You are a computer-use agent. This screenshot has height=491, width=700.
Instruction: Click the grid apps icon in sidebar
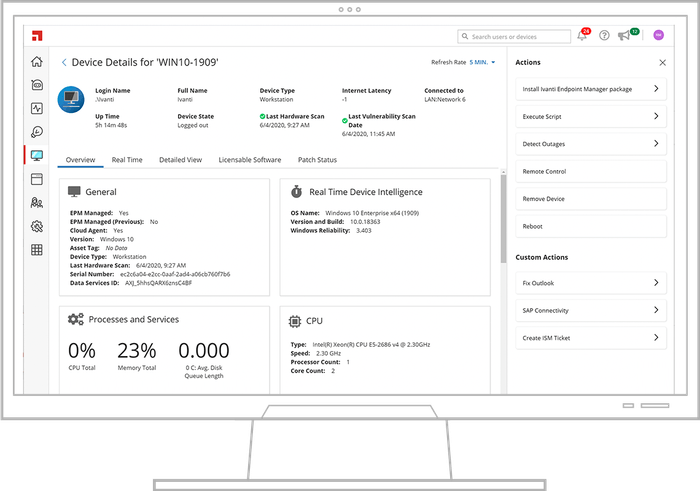[x=37, y=250]
